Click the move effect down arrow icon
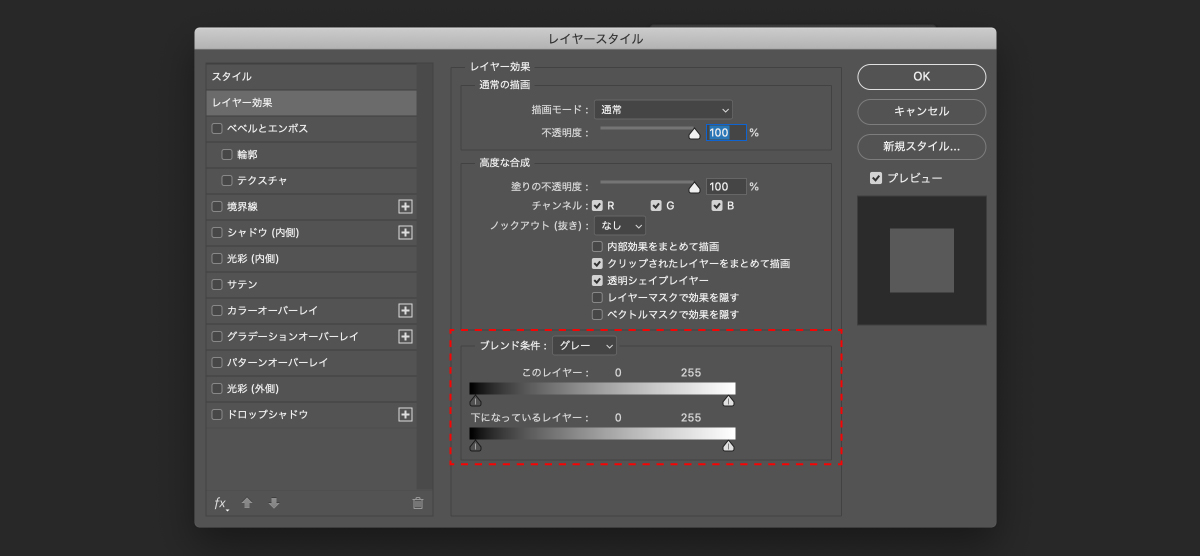Screen dimensions: 1200x556 [274, 503]
